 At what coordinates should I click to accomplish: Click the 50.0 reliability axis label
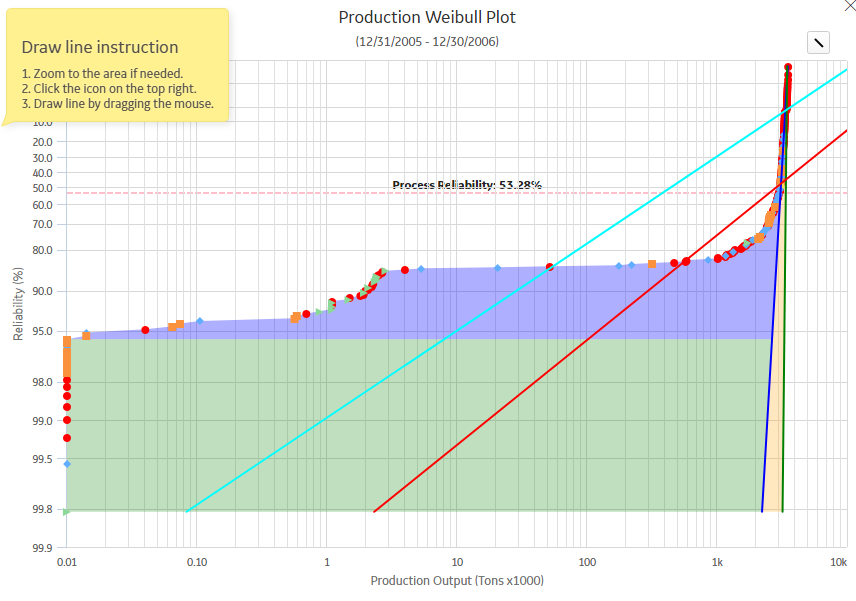[x=43, y=188]
